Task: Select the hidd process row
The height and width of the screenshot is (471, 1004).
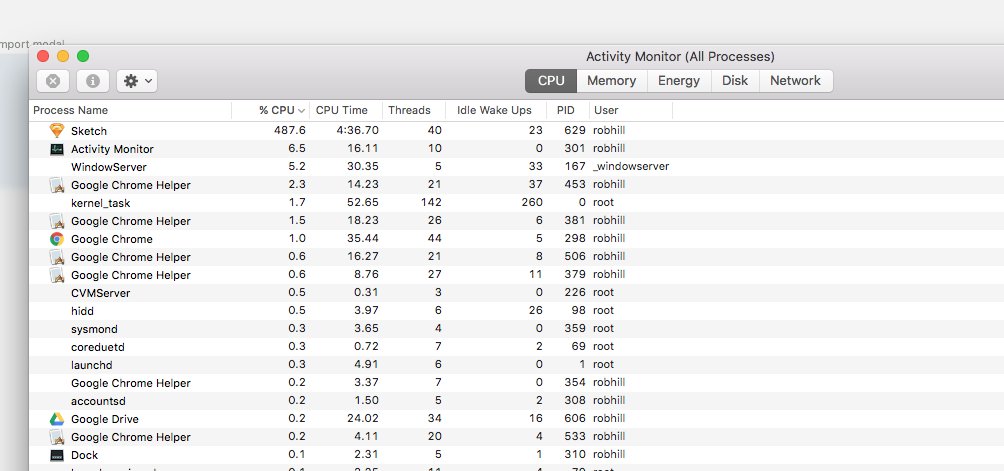Action: tap(516, 311)
